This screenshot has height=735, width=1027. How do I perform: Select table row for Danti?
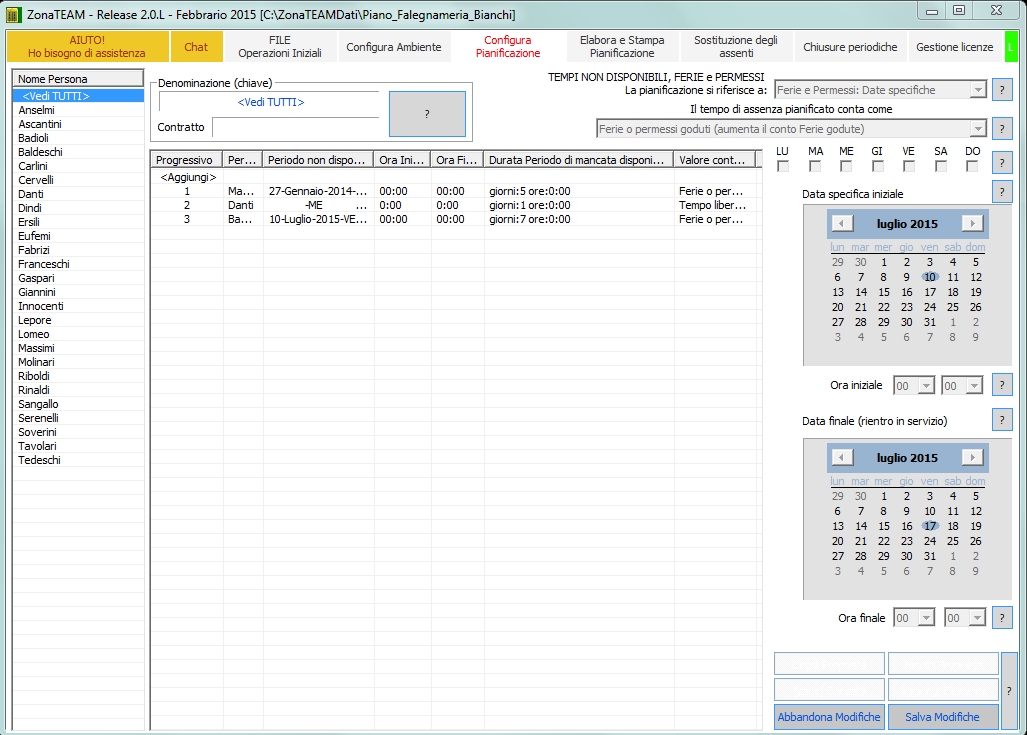point(456,205)
